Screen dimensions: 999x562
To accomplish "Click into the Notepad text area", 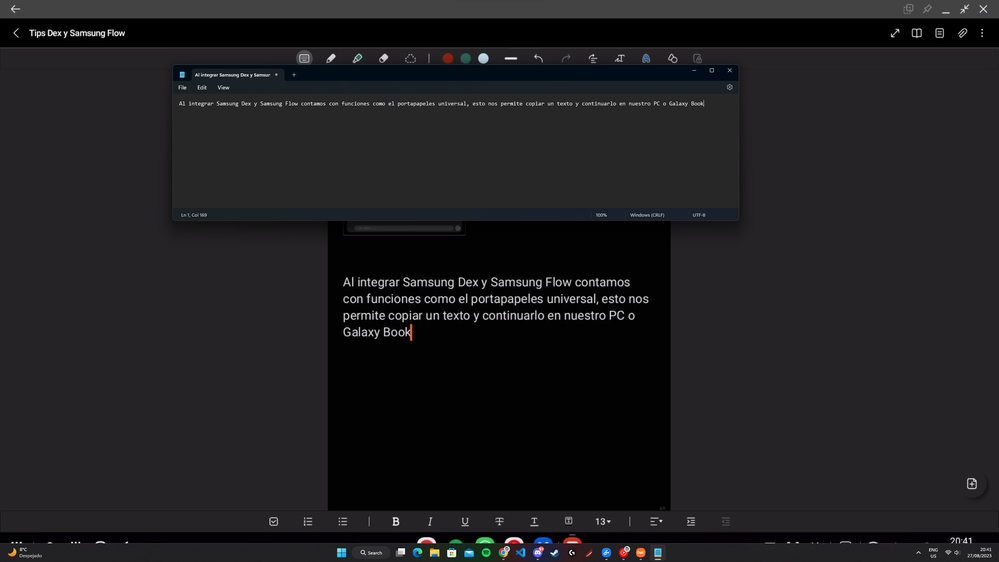I will coord(456,150).
